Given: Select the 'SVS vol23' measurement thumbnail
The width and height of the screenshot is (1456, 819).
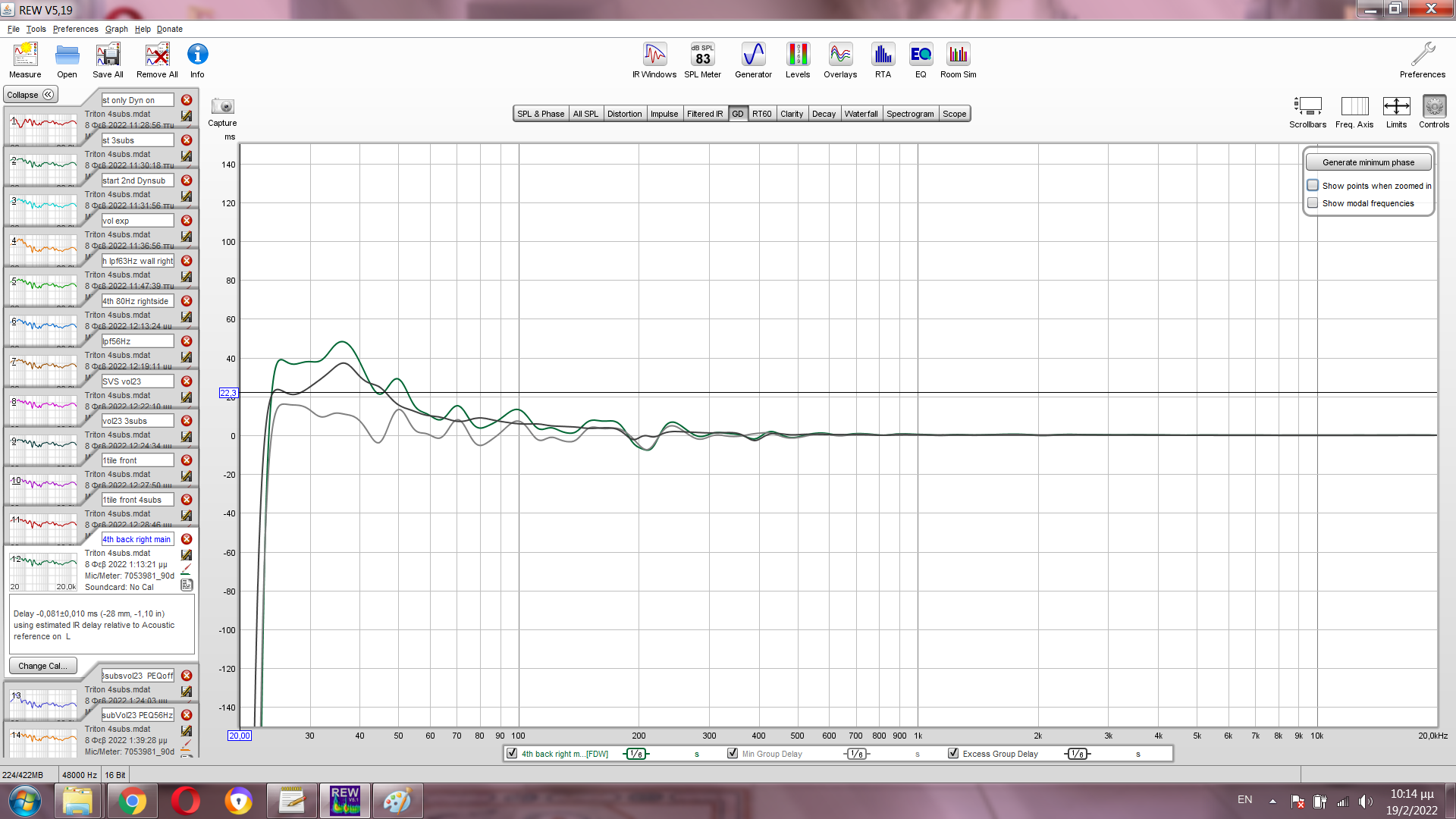Looking at the screenshot, I should (44, 410).
